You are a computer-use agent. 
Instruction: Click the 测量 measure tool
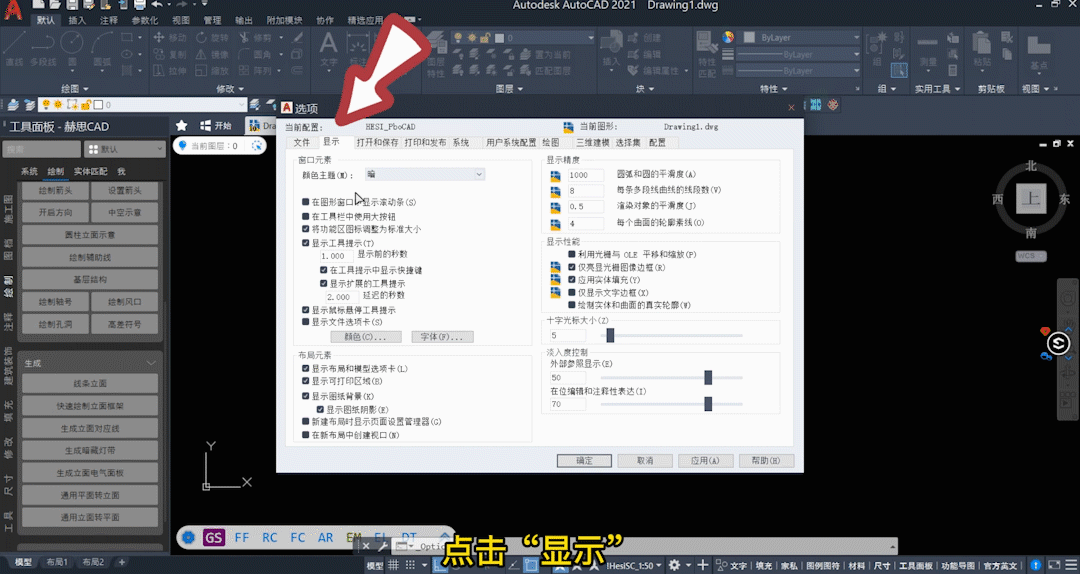click(x=928, y=50)
